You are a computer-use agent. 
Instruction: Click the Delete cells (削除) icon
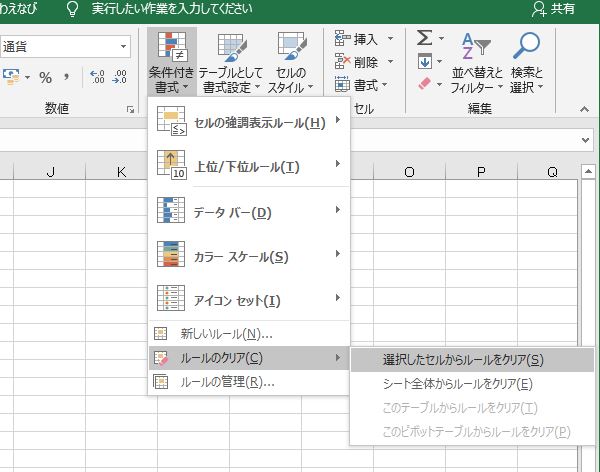pyautogui.click(x=342, y=61)
